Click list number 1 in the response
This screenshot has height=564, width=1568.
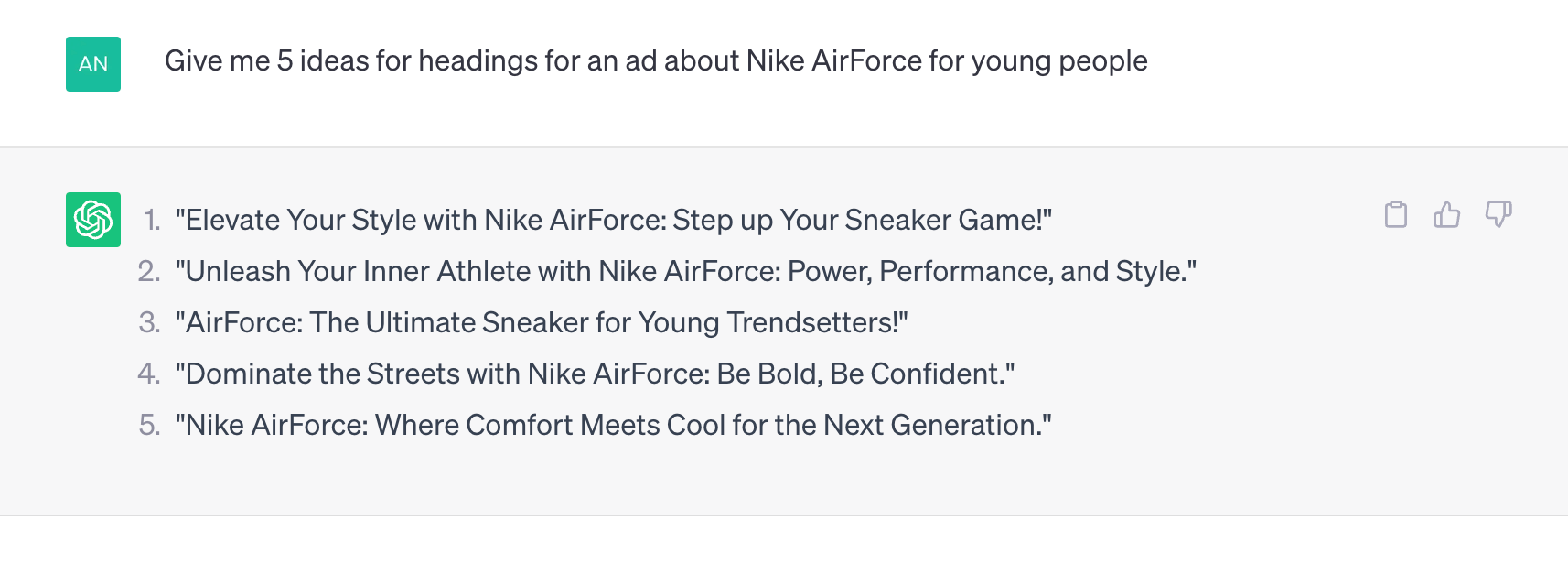[x=152, y=220]
